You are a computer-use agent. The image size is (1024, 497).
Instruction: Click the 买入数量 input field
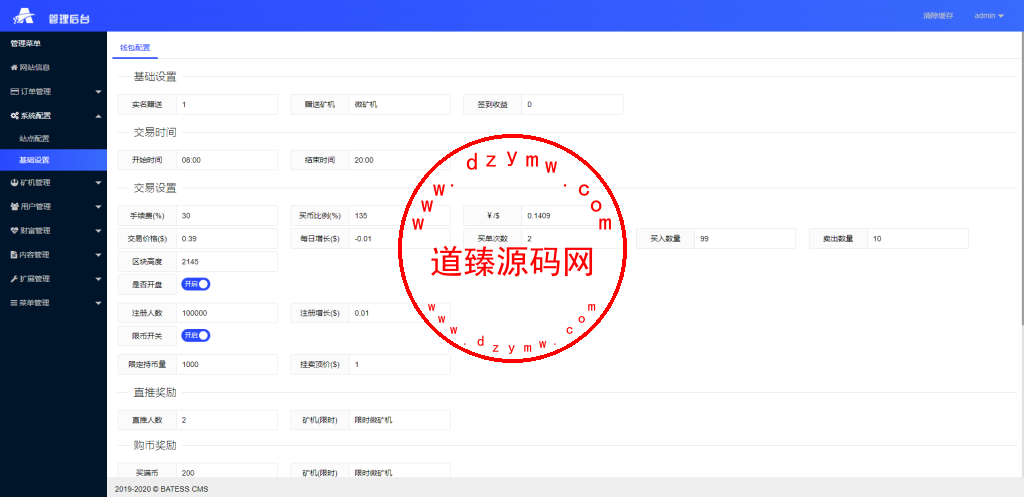tap(744, 238)
